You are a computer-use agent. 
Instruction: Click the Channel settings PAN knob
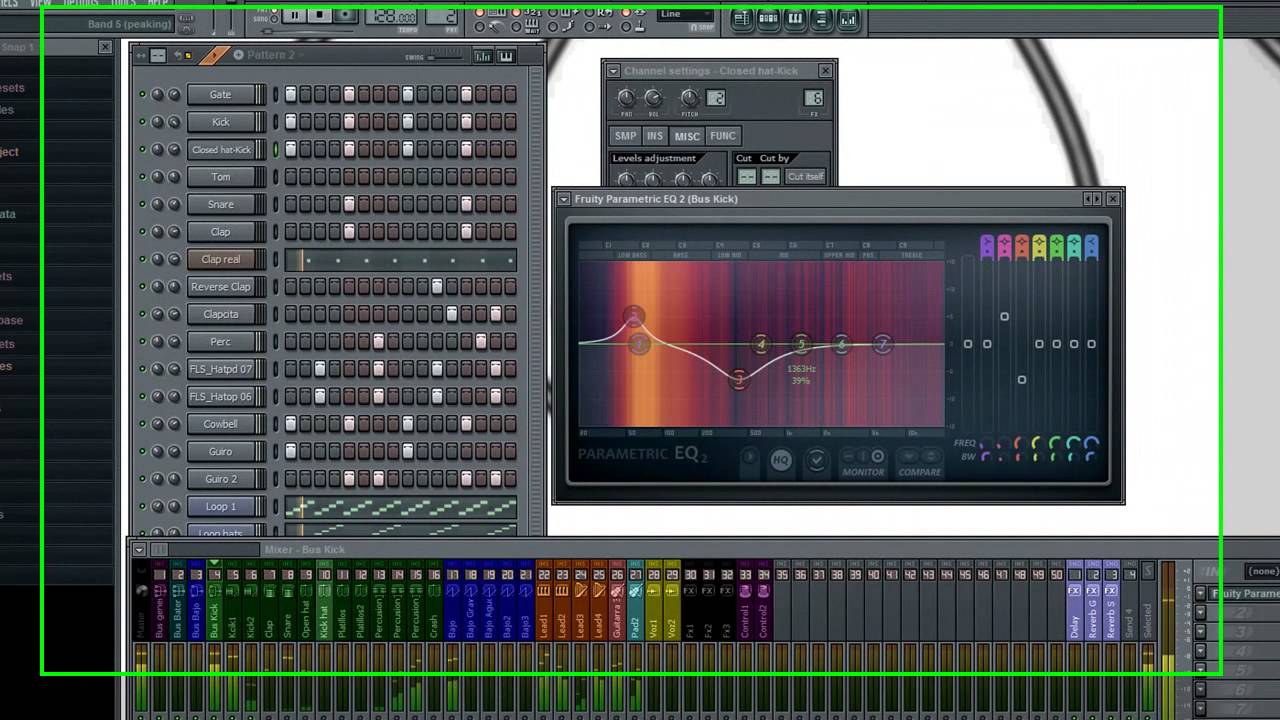[626, 98]
